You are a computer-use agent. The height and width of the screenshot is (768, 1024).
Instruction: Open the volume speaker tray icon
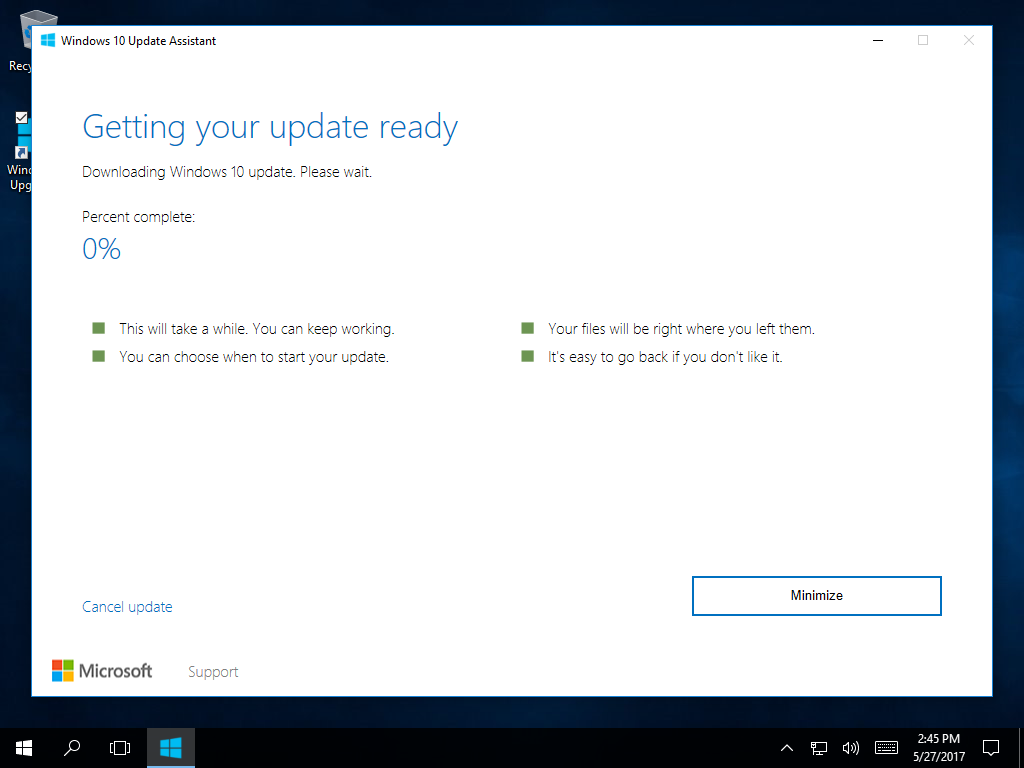point(850,748)
